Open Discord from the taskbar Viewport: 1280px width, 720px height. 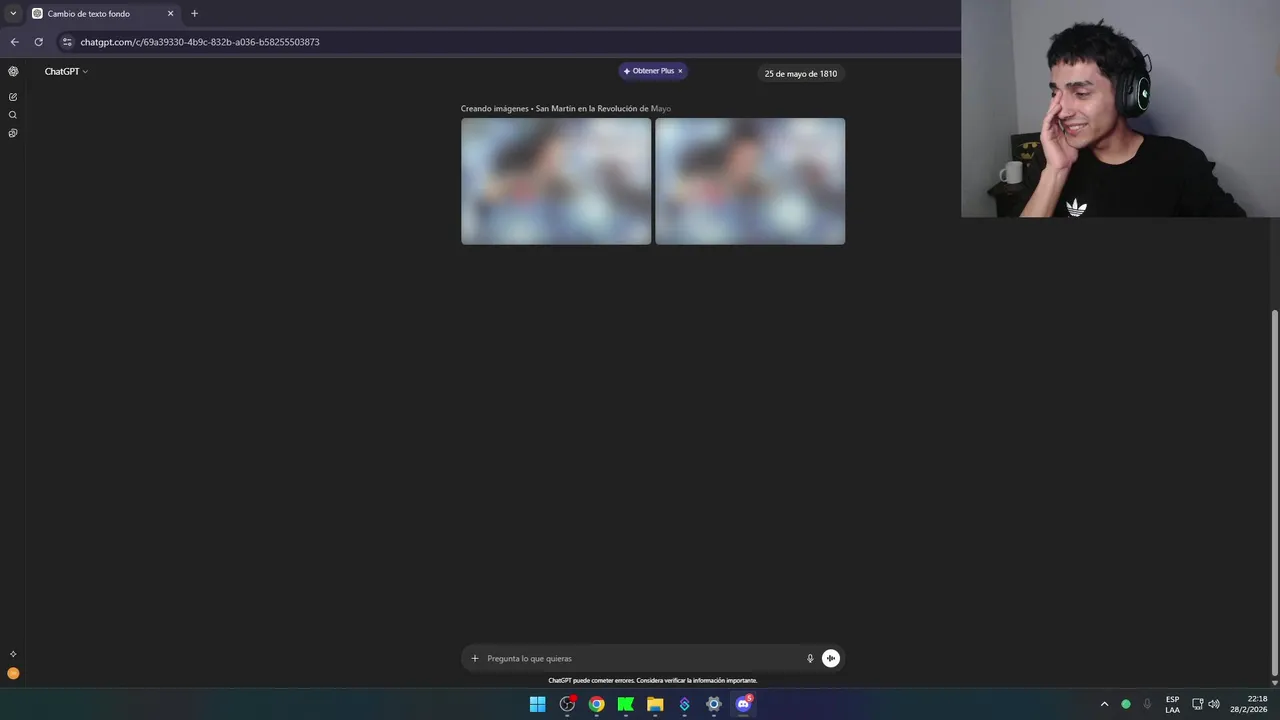point(743,704)
